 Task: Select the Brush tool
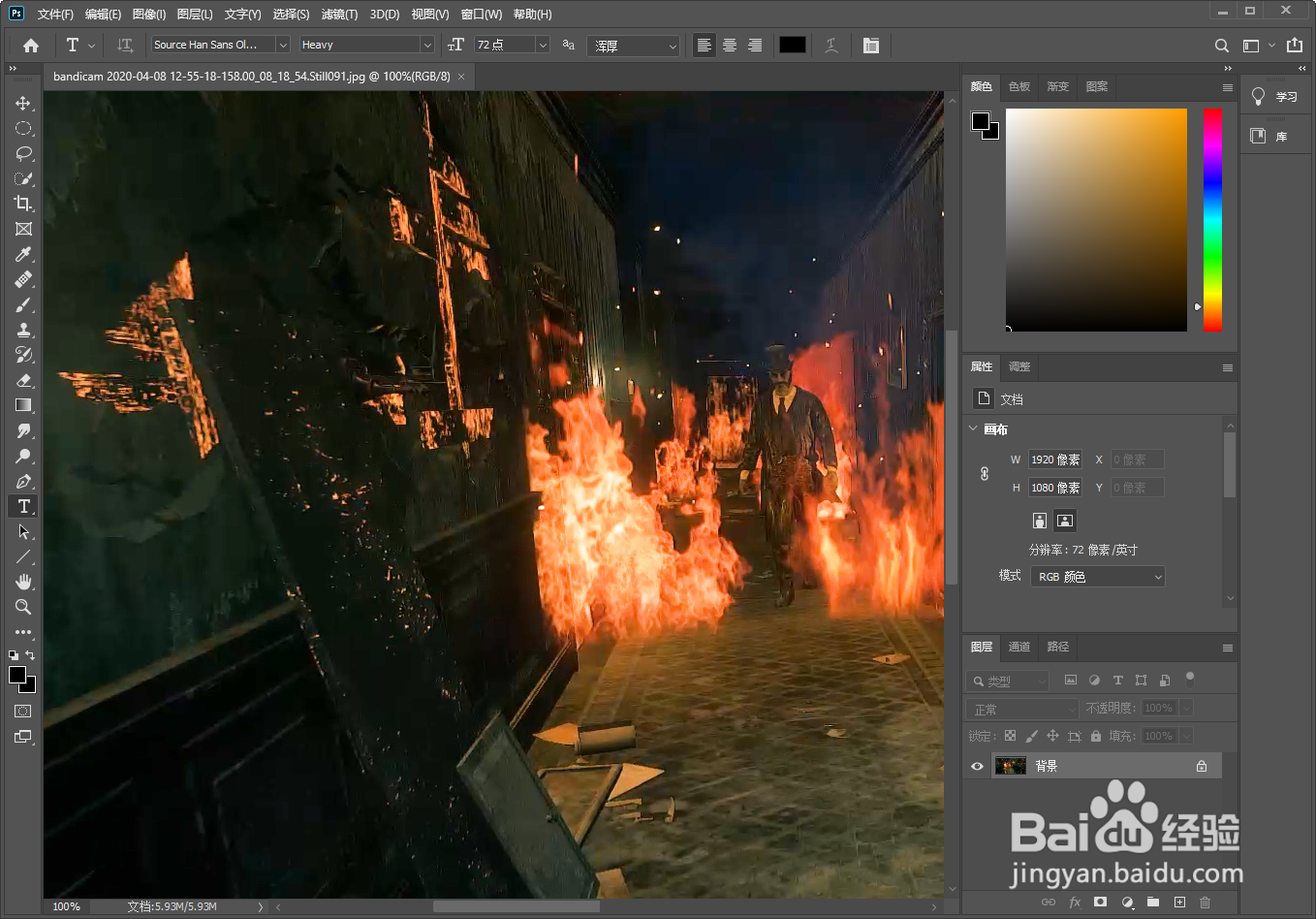click(23, 304)
